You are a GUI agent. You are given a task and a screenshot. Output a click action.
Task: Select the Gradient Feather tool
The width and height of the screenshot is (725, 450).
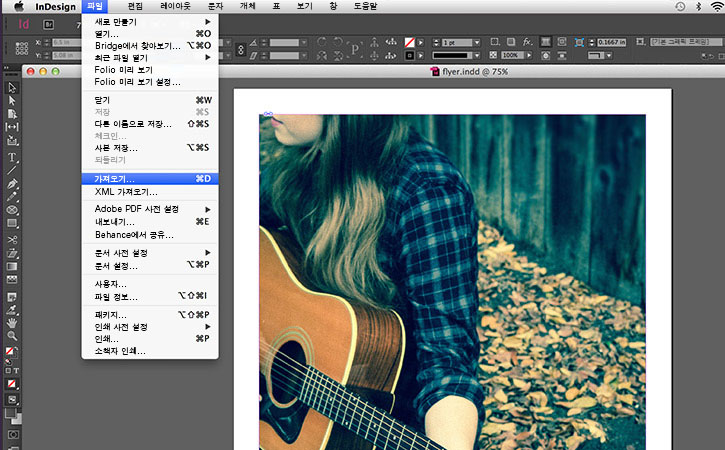12,279
